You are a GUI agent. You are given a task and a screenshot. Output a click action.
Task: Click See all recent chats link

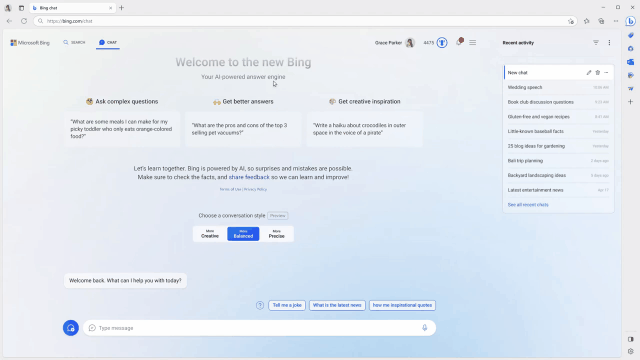[528, 205]
